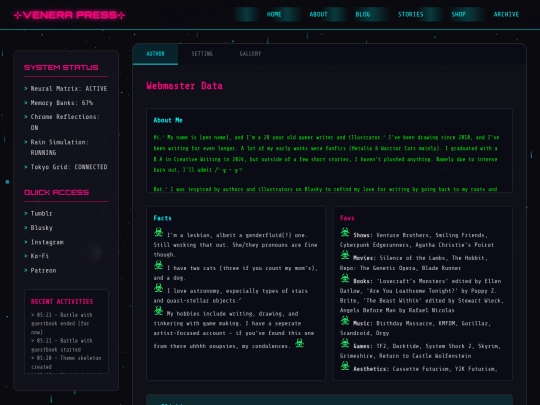Click the 'Theme skeleton created' activity entry
This screenshot has width=540, height=405.
click(66, 362)
